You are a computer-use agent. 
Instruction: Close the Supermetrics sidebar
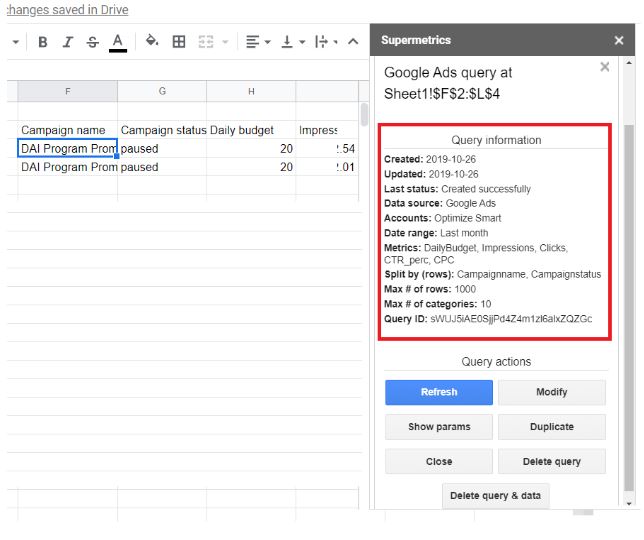(x=619, y=40)
